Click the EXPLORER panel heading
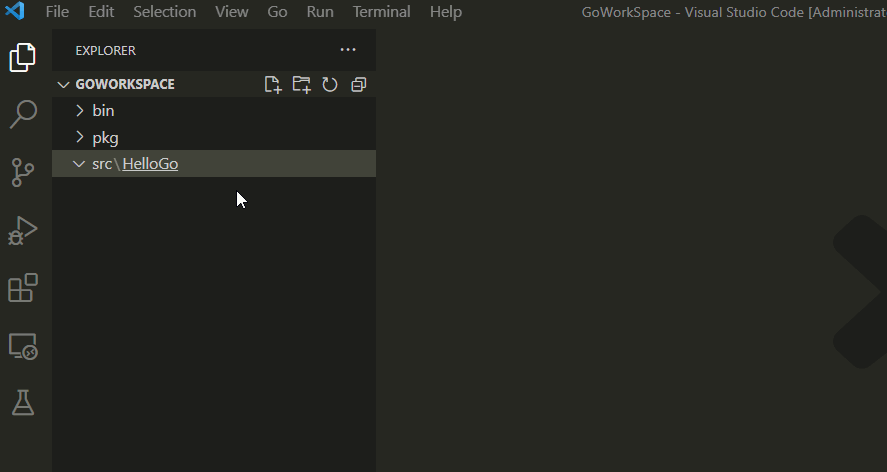This screenshot has width=887, height=472. point(106,50)
